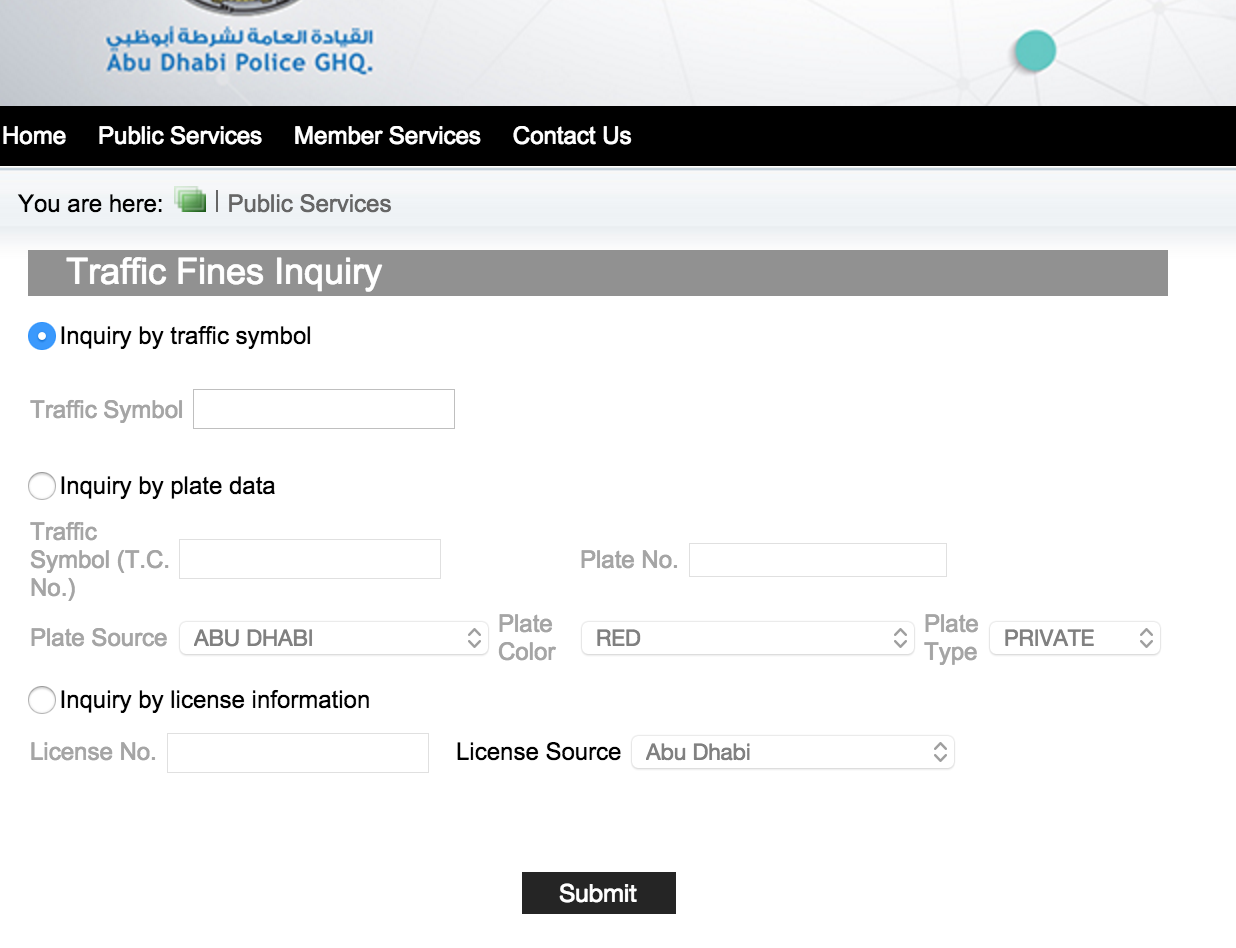
Task: Select Member Services from the navigation bar
Action: click(386, 136)
